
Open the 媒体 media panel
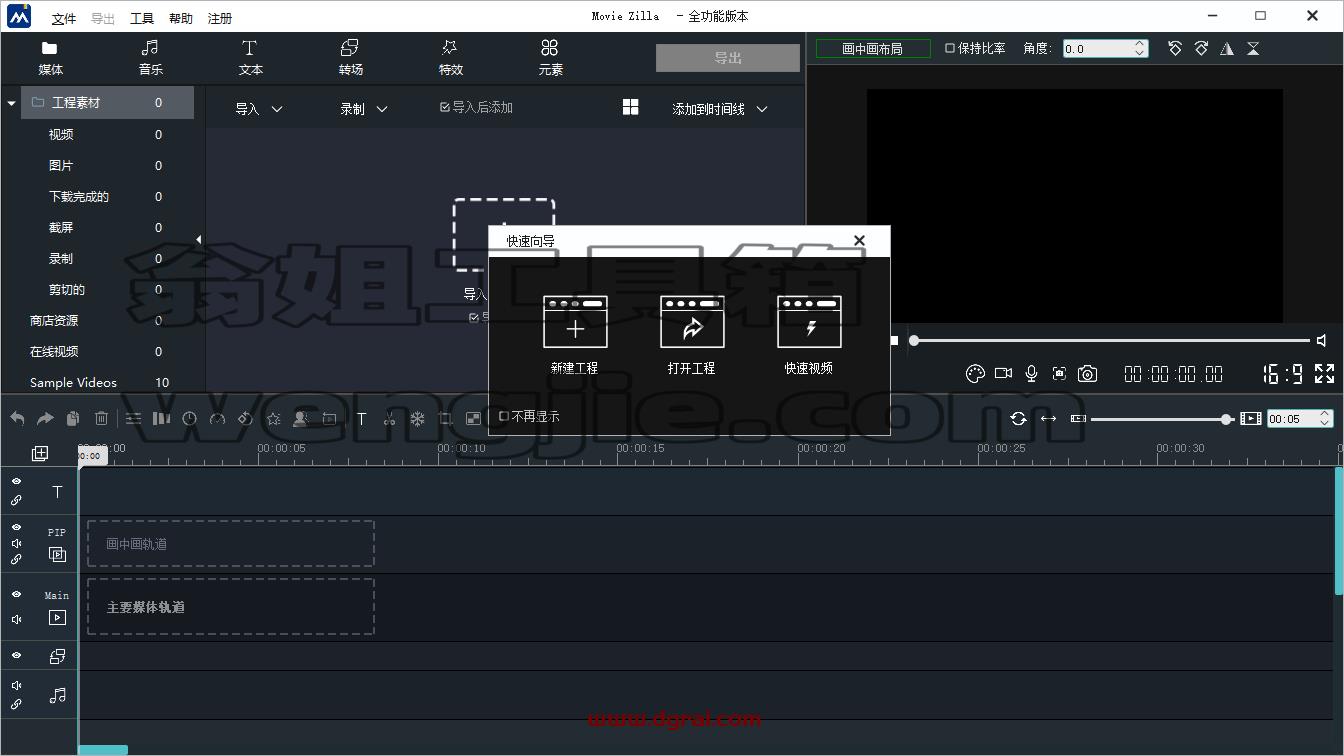tap(50, 58)
